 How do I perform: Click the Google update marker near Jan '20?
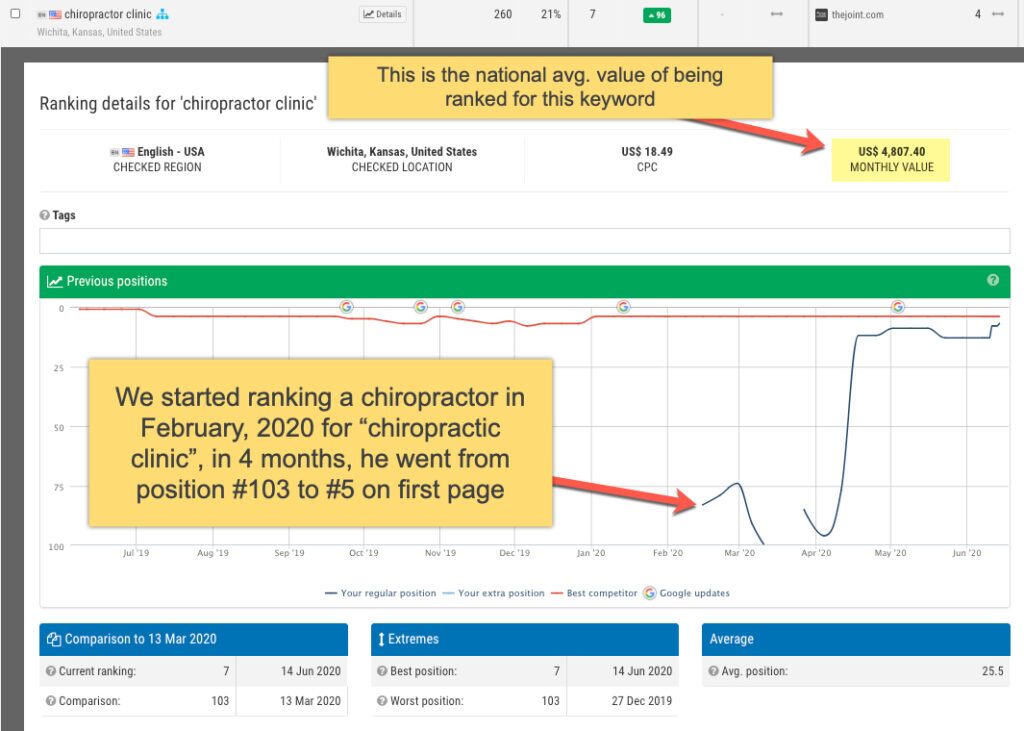pyautogui.click(x=623, y=307)
